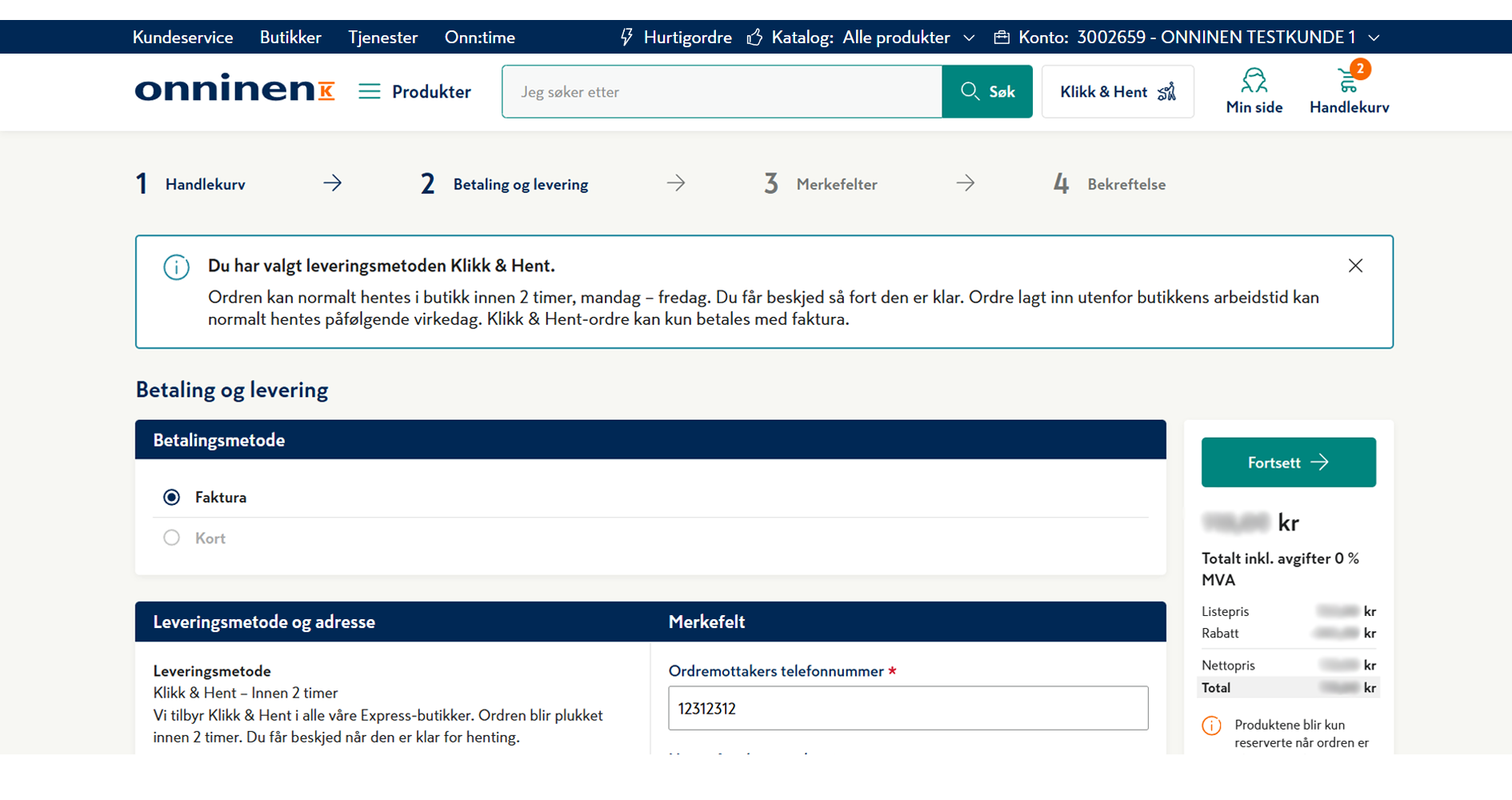The image size is (1512, 800).
Task: Select the Faktura payment option
Action: [x=171, y=498]
